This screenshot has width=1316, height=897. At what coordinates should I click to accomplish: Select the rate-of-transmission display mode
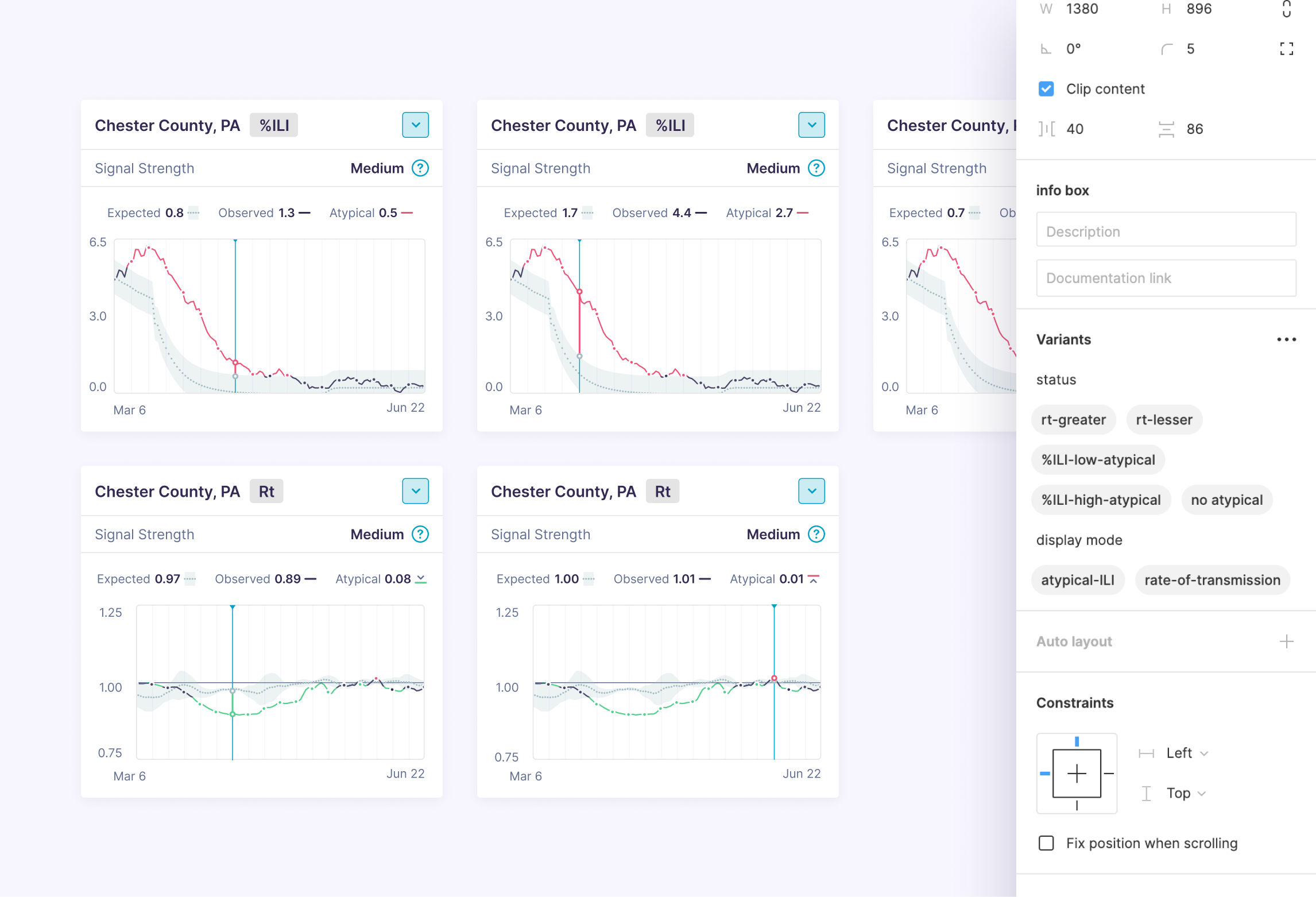coord(1212,580)
